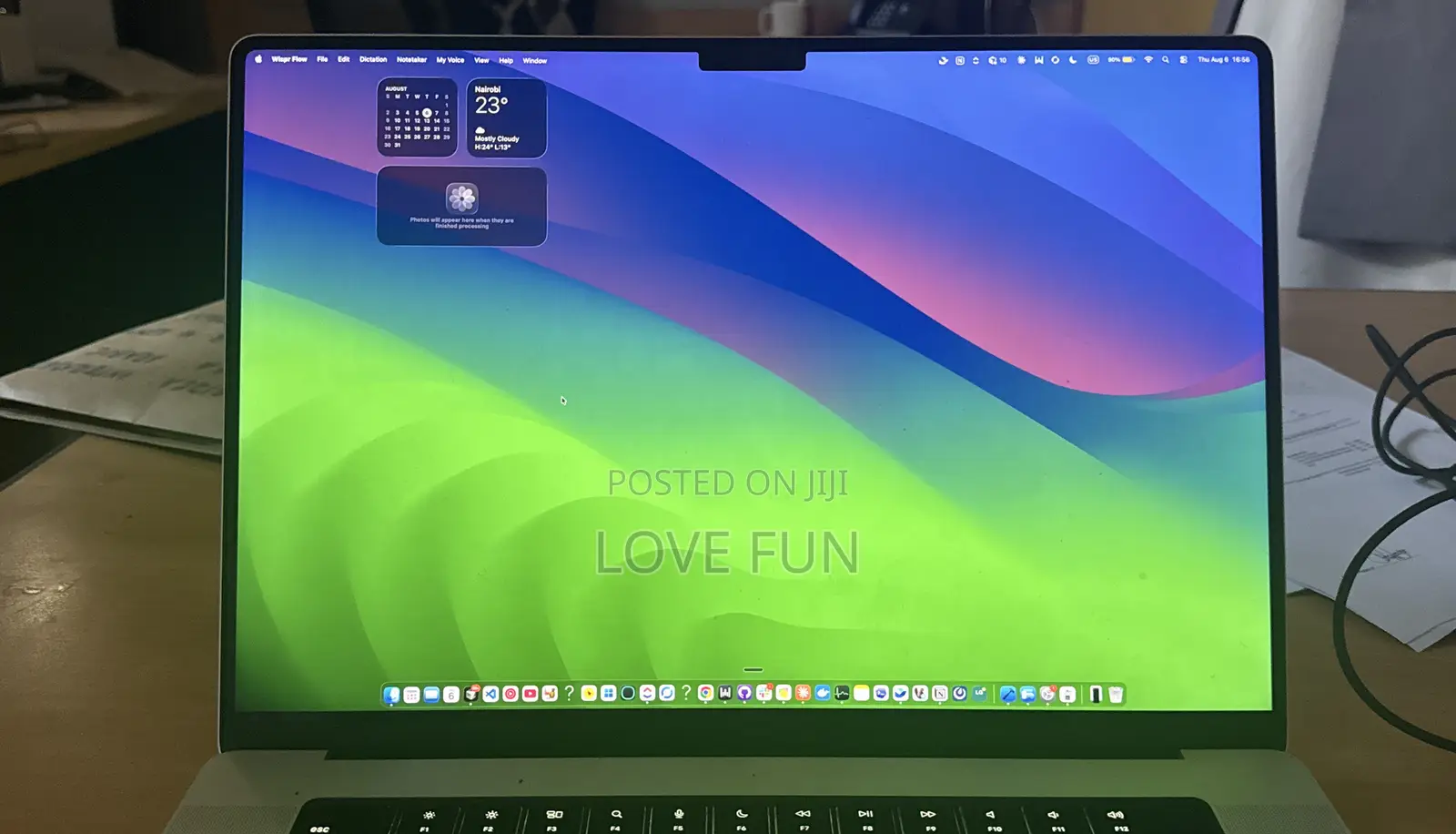
Task: Open the Mattermost circular icon in Dock
Action: click(959, 694)
